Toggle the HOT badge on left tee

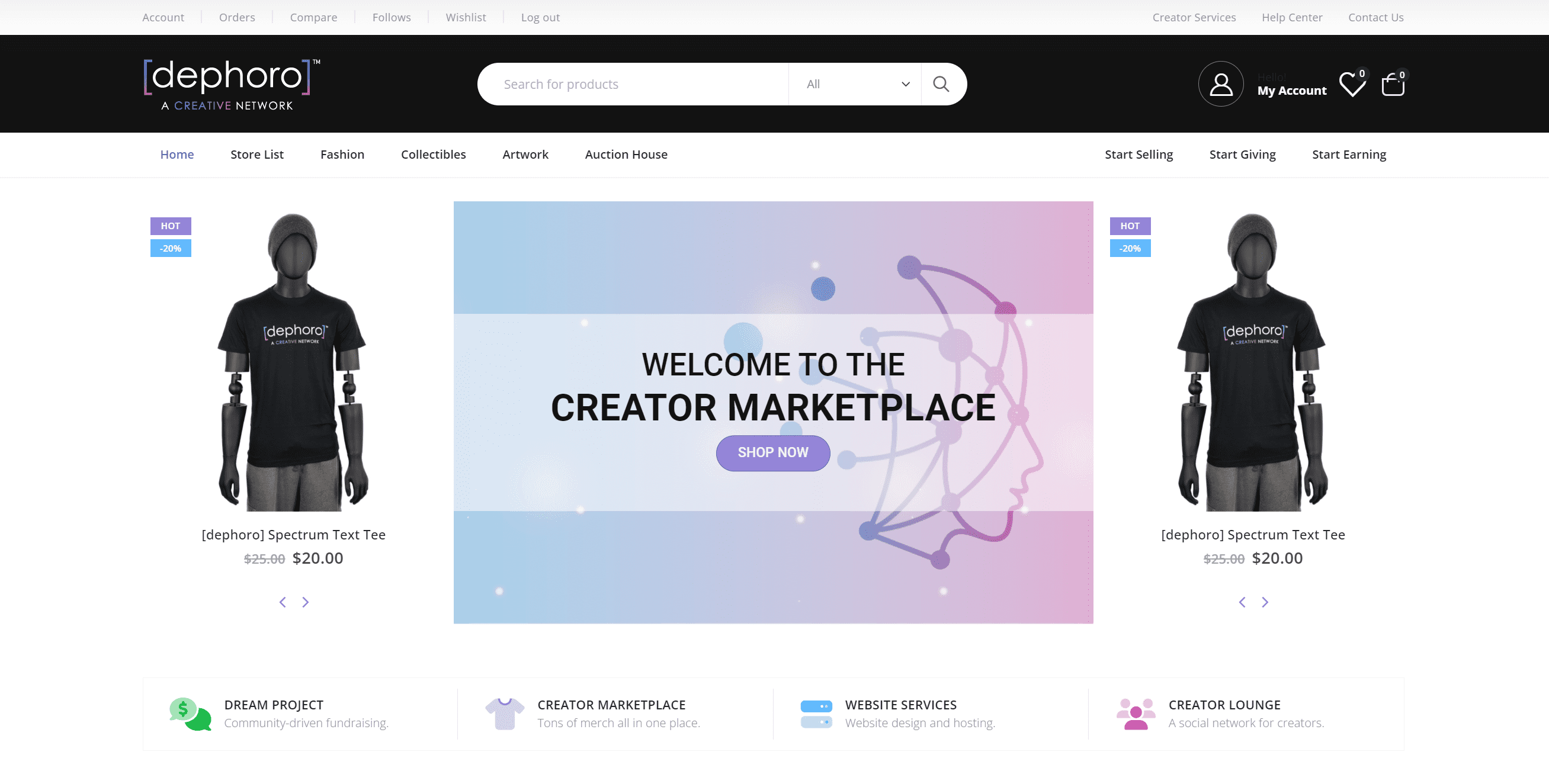171,225
